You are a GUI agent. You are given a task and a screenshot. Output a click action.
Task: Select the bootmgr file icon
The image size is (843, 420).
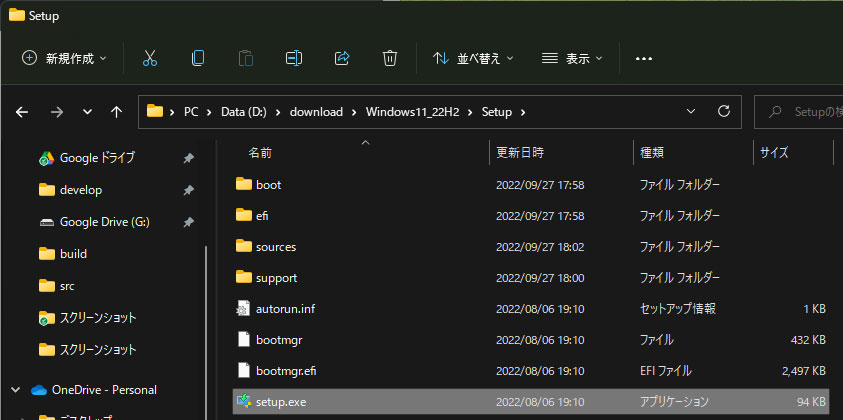[244, 339]
